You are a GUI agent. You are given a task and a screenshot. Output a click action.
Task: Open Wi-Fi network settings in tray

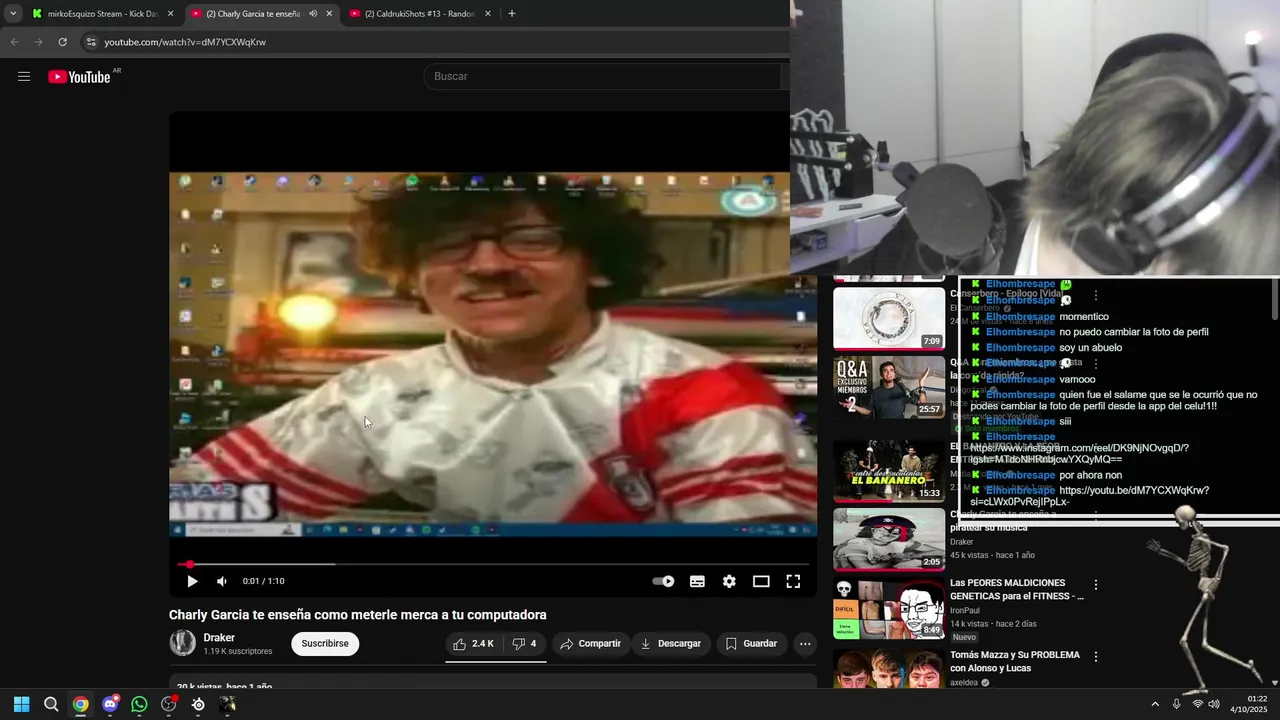(x=1198, y=704)
